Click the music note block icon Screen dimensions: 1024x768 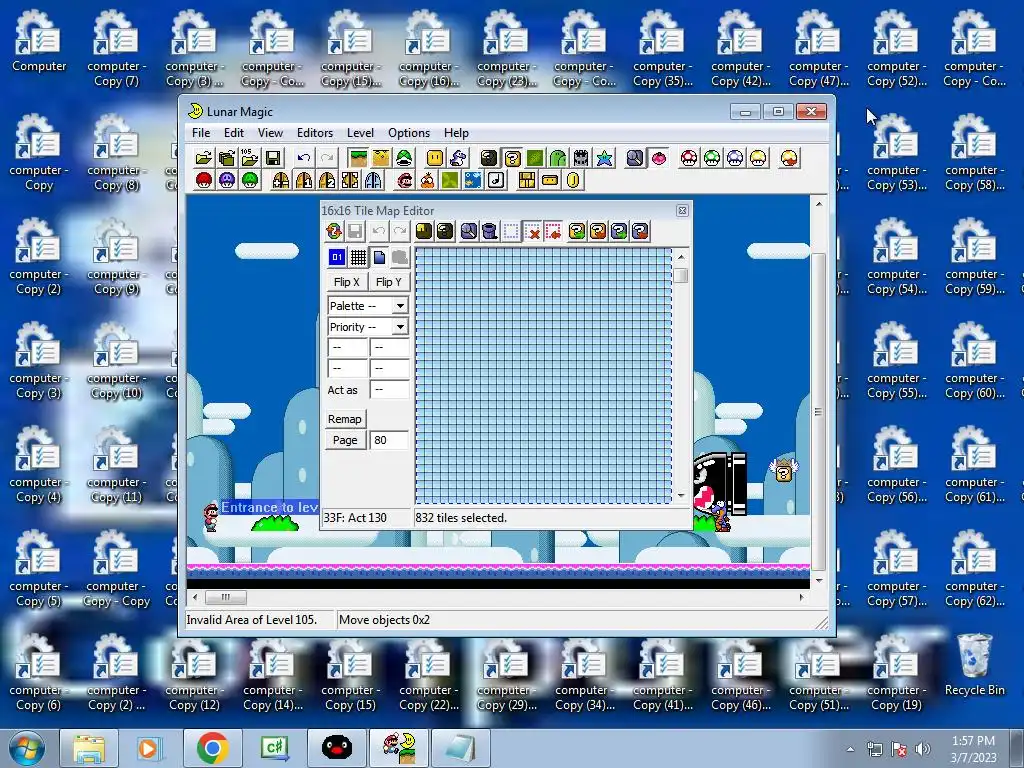496,180
